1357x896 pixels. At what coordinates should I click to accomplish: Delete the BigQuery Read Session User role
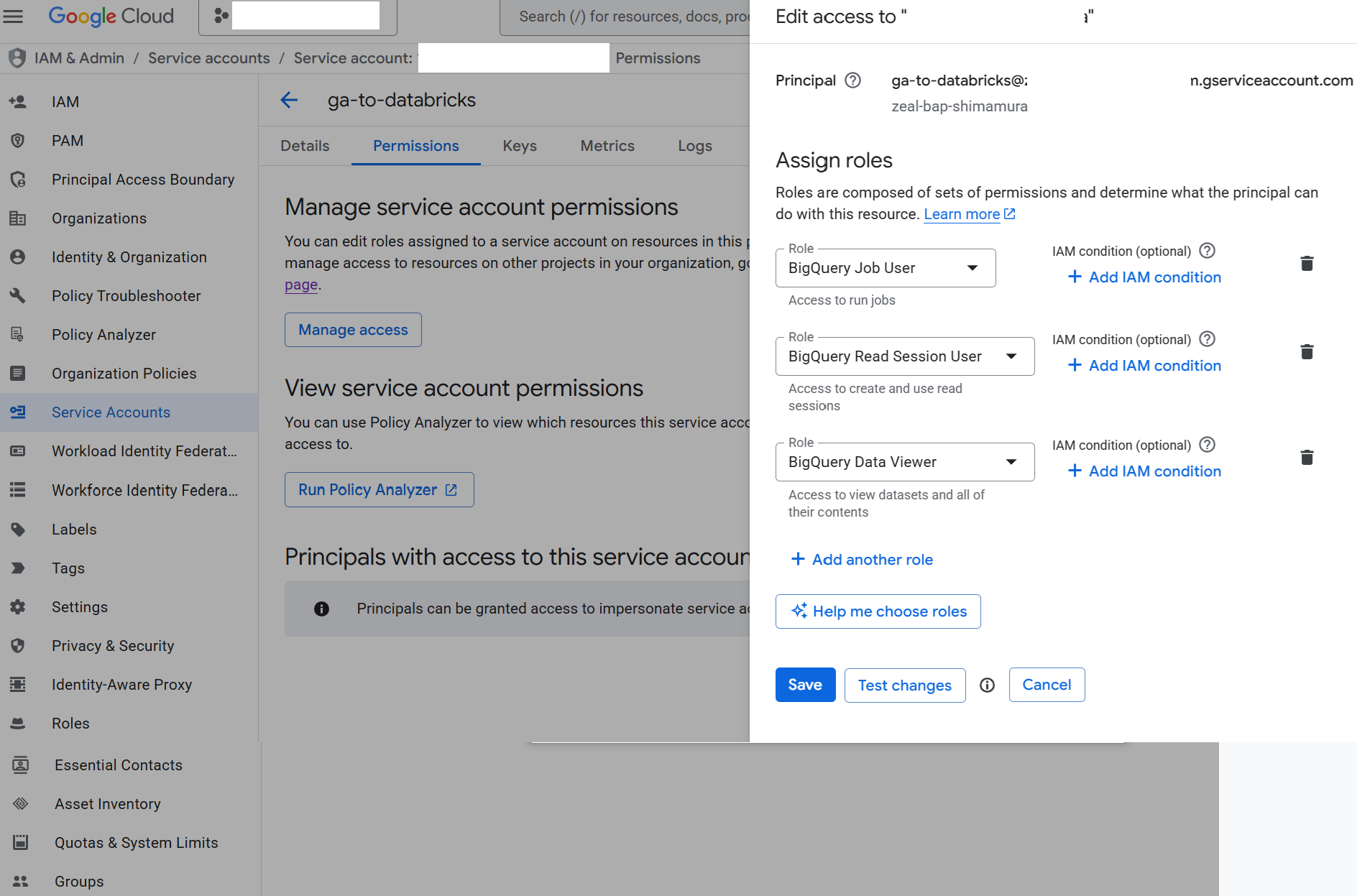coord(1307,352)
